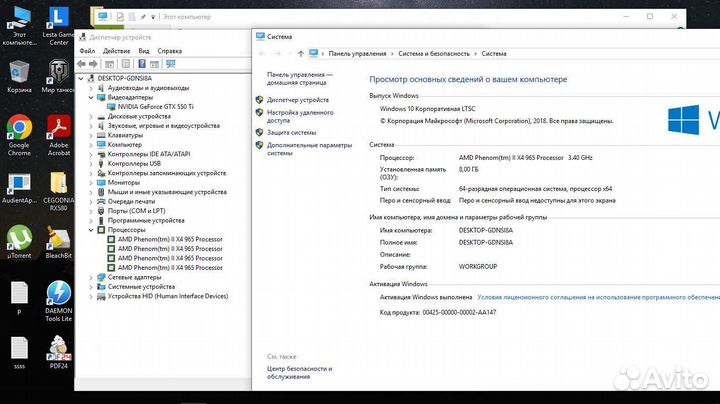Screen dimensions: 720x404
Task: Select Очереди печати tree item
Action: pos(131,202)
